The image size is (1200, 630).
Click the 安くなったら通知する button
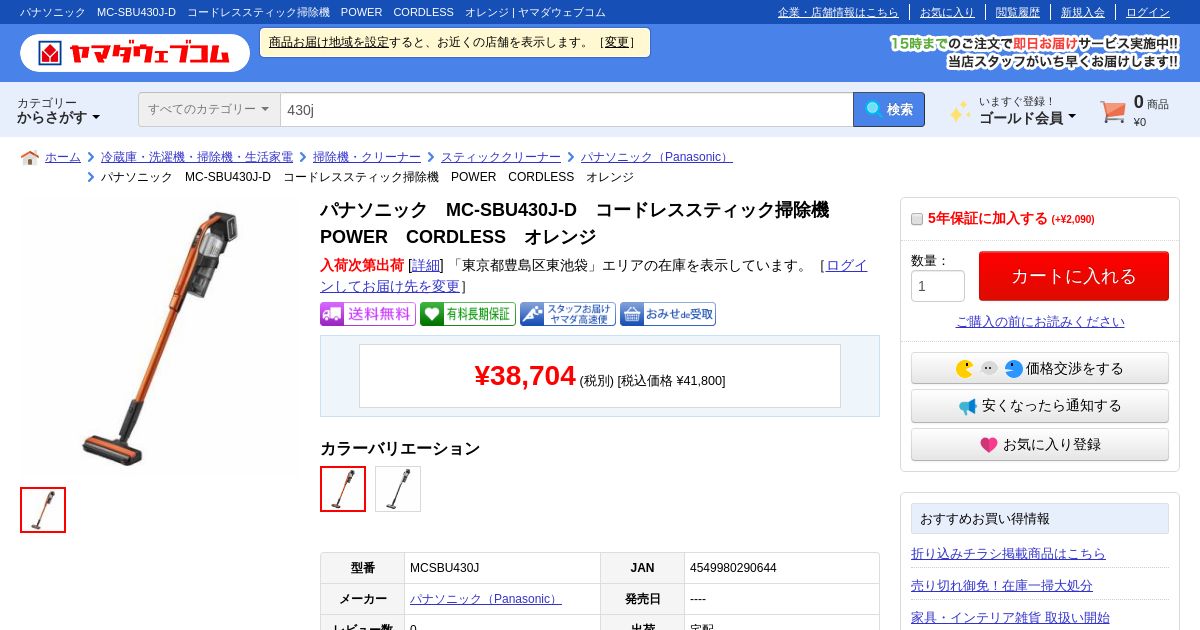(x=1040, y=406)
